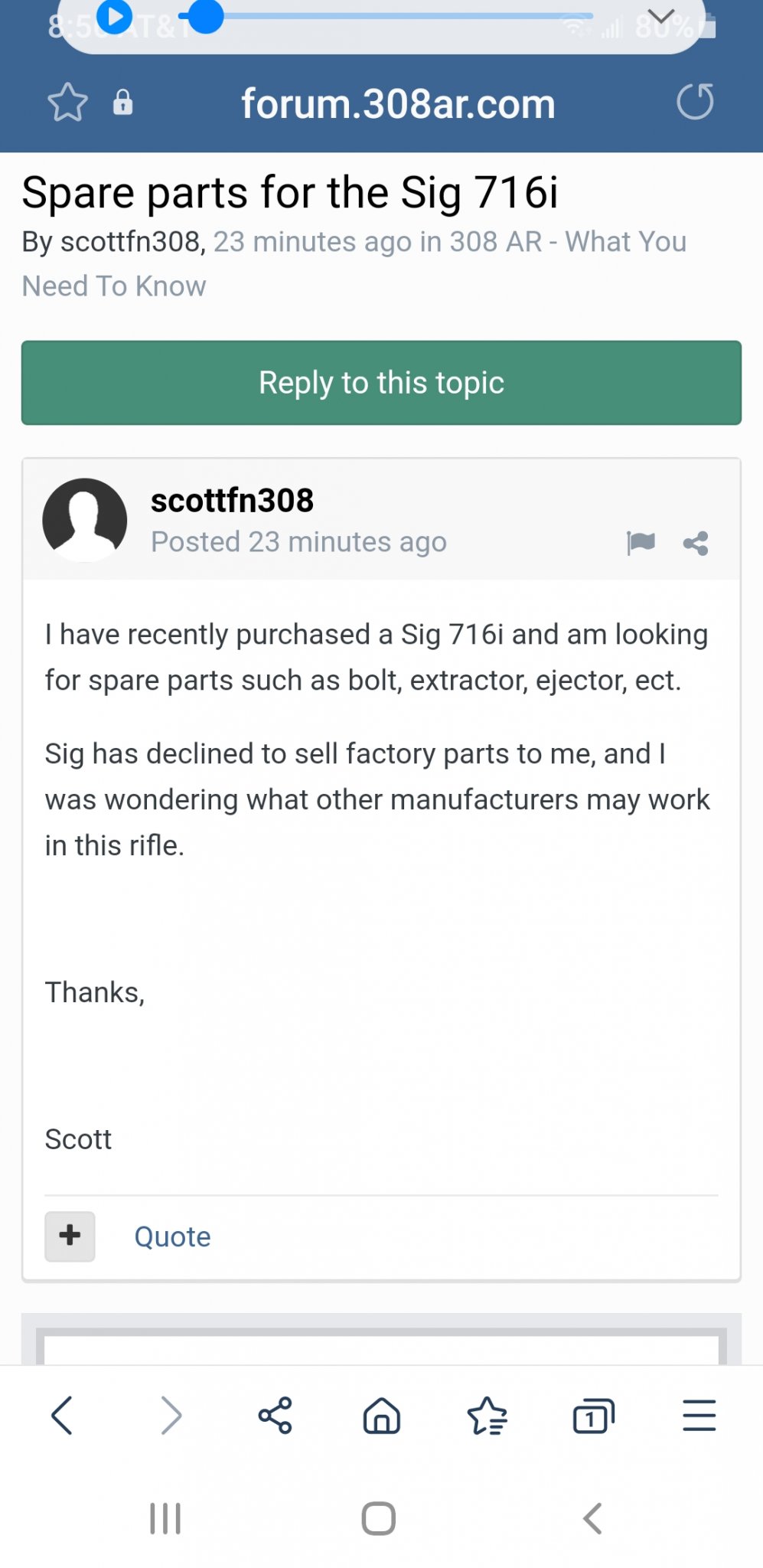Go back with browser back arrow

pos(62,1415)
